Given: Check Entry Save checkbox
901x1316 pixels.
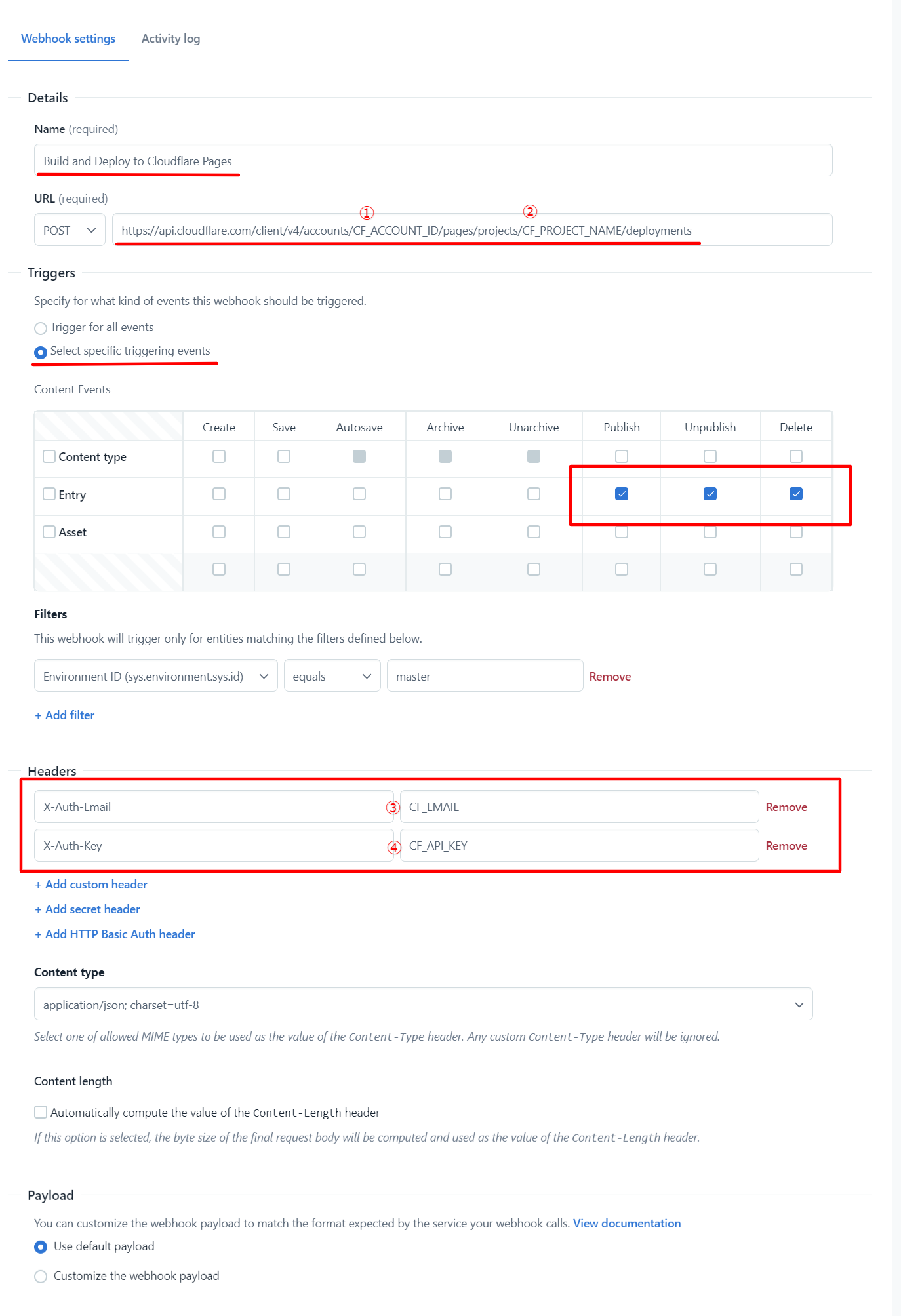Looking at the screenshot, I should coord(284,494).
